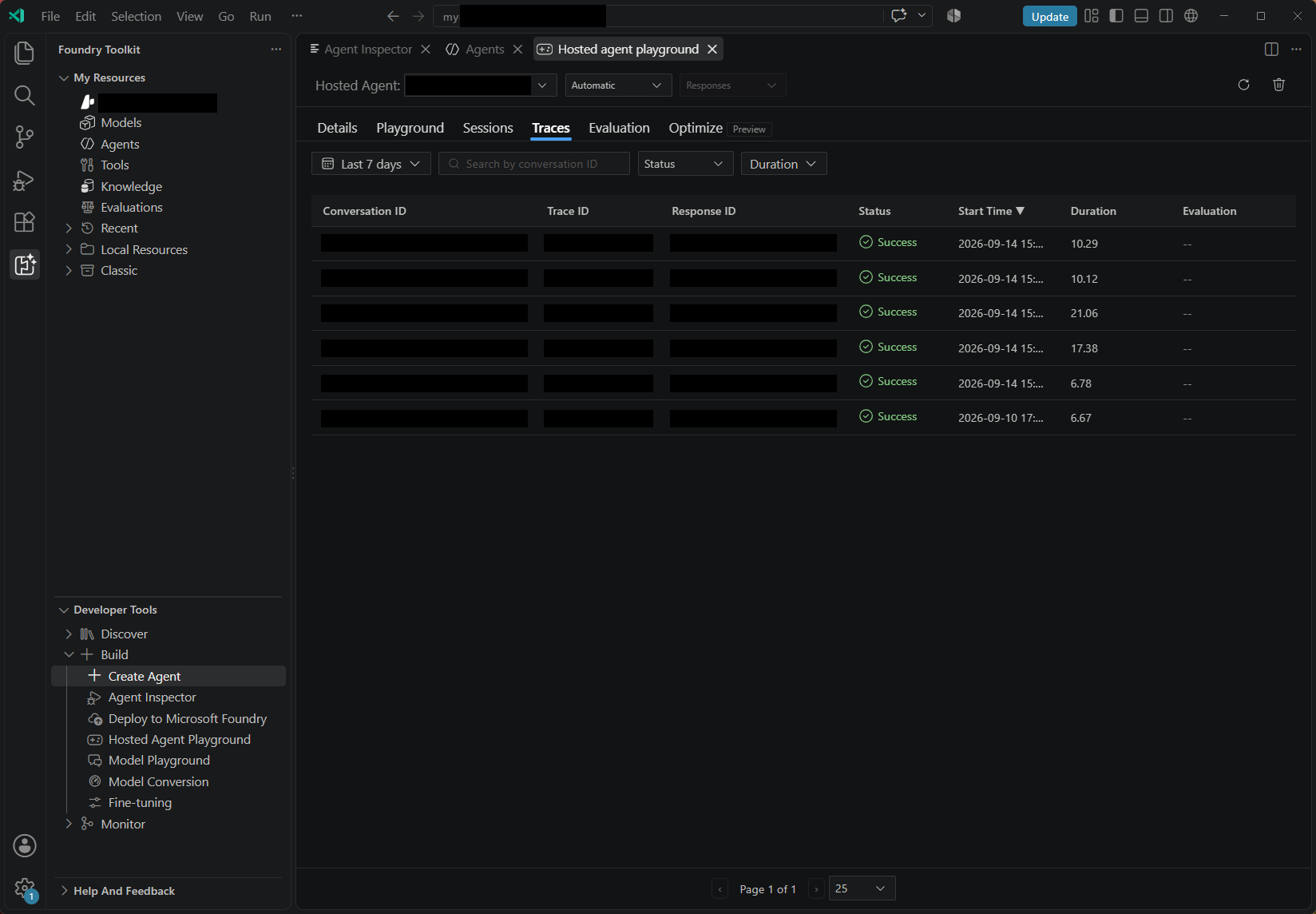Switch to the Details tab

(x=337, y=128)
